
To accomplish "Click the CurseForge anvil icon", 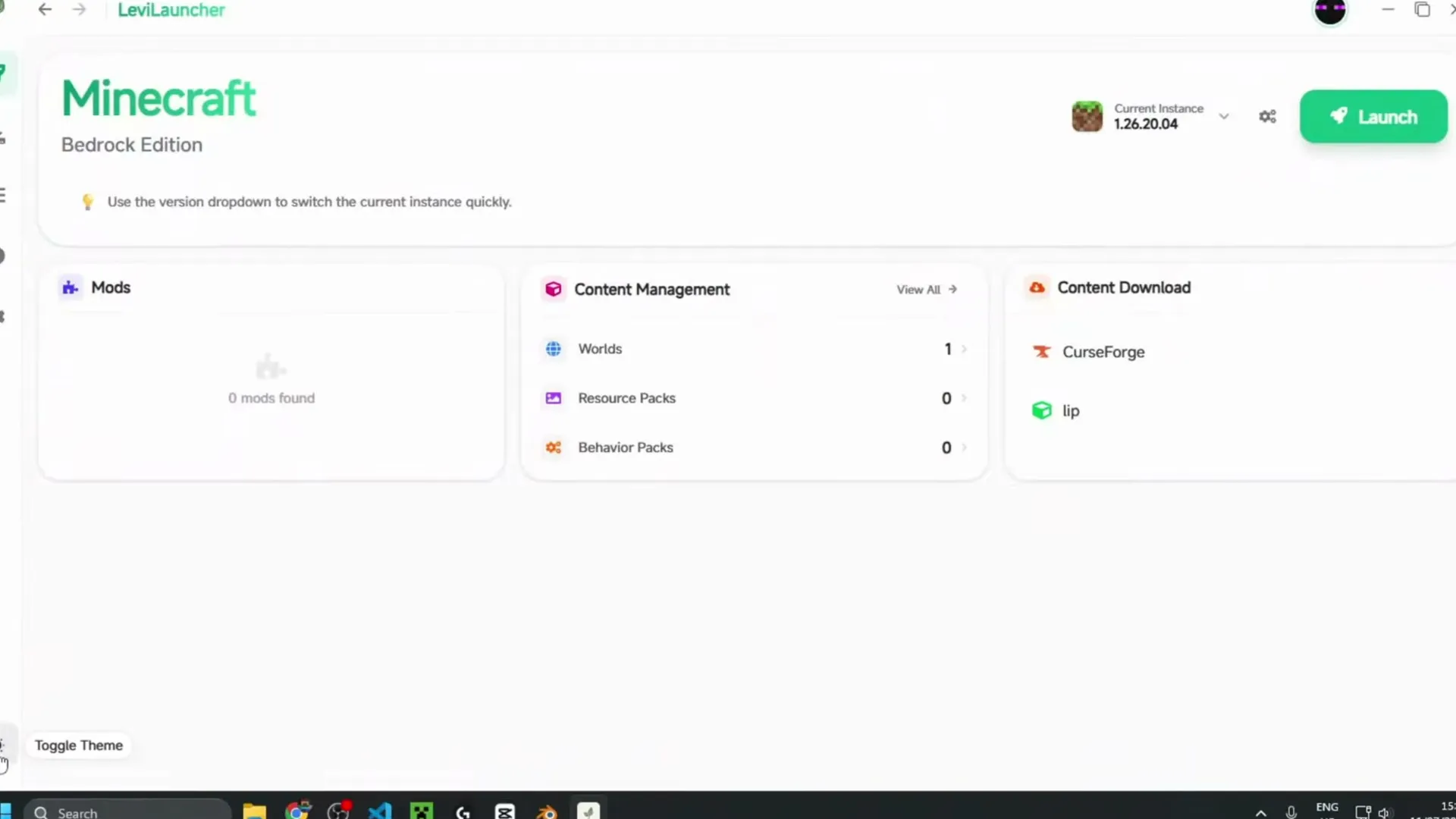I will tap(1041, 352).
